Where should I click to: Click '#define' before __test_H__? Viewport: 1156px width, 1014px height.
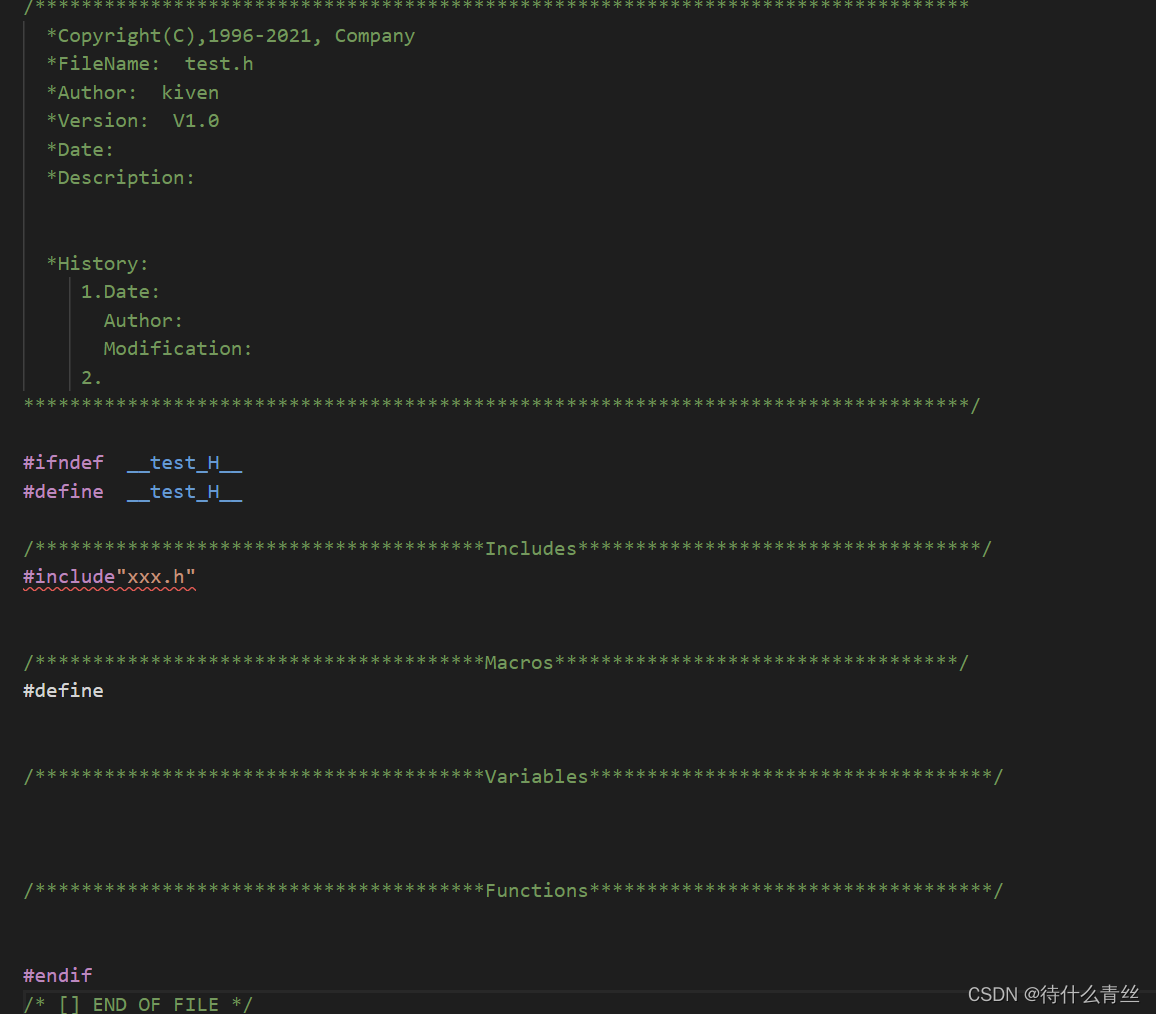point(63,491)
